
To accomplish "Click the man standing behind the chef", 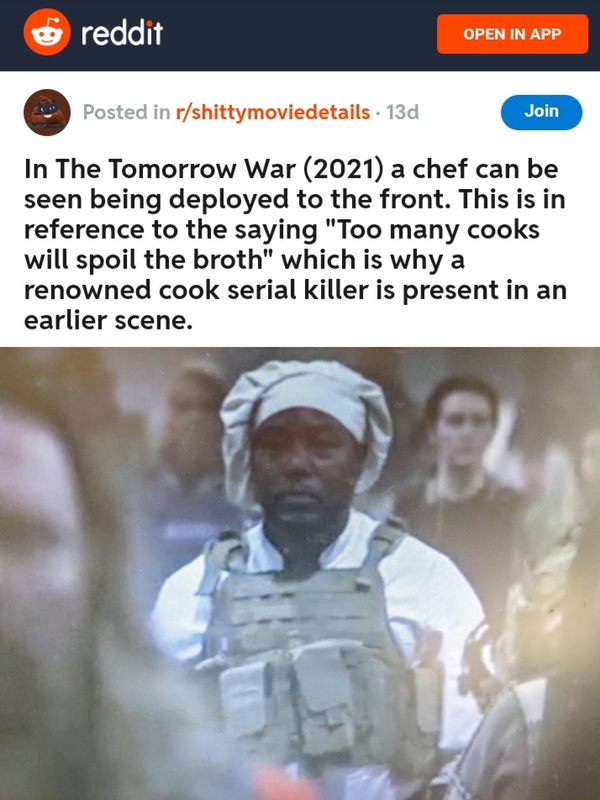I will click(462, 459).
